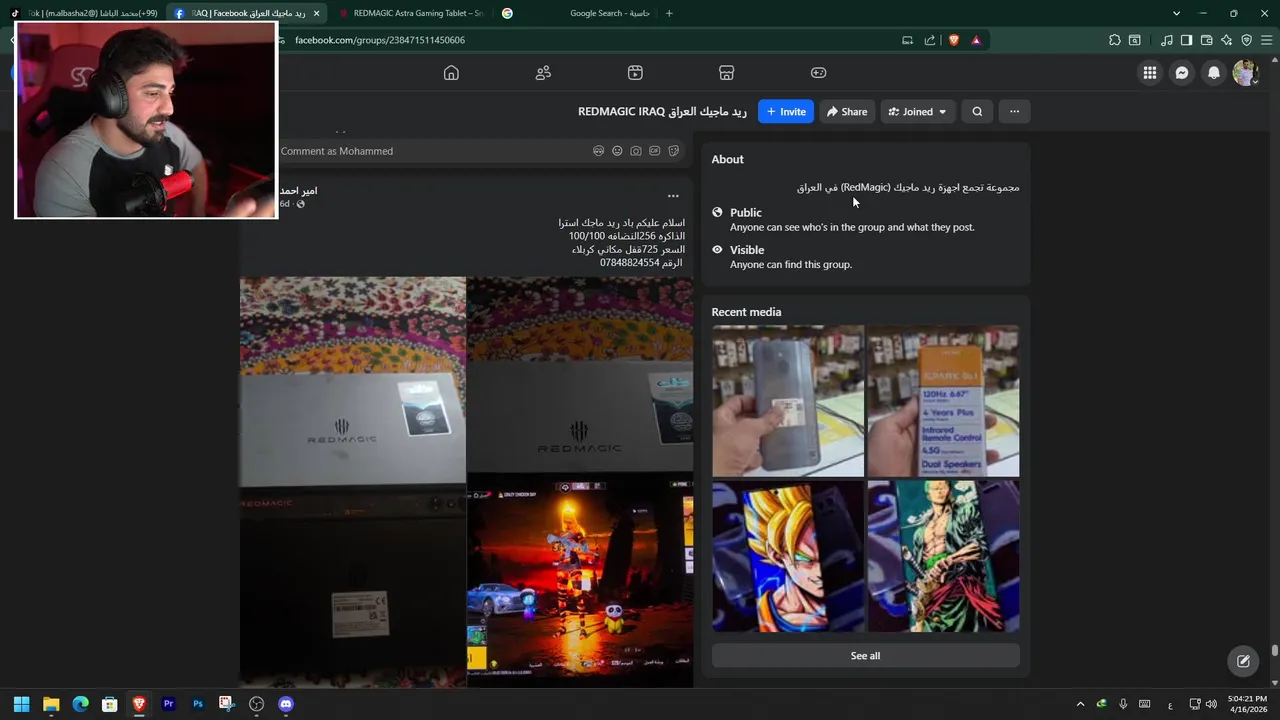Open the Goku artwork media thumbnail
Viewport: 1280px width, 720px height.
click(x=788, y=556)
